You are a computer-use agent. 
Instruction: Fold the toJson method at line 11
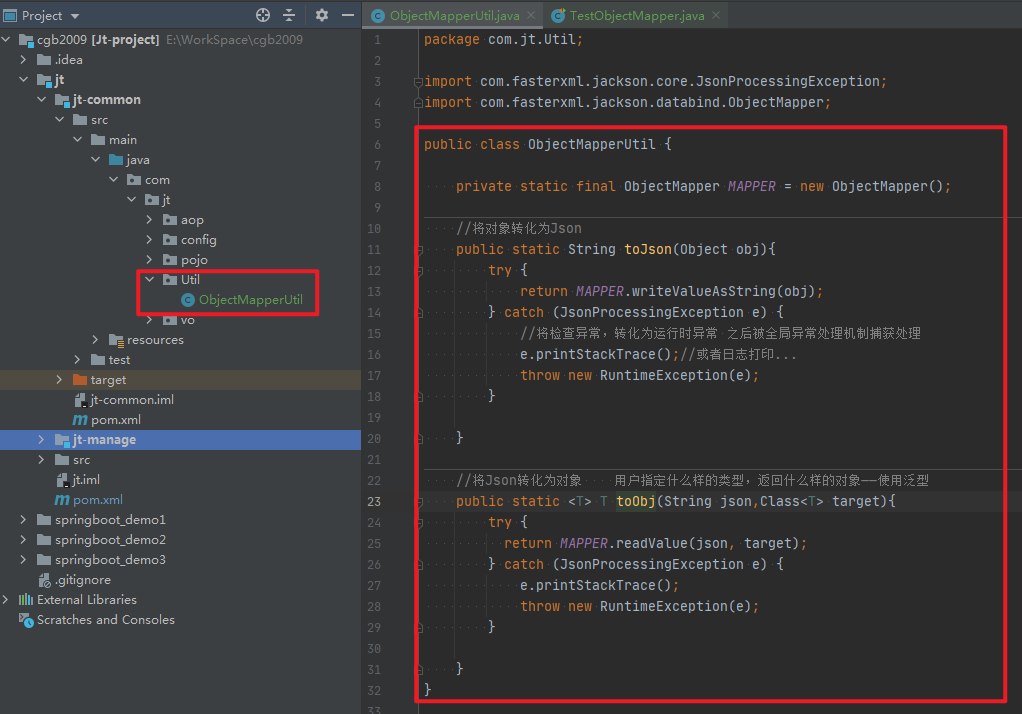[x=419, y=250]
